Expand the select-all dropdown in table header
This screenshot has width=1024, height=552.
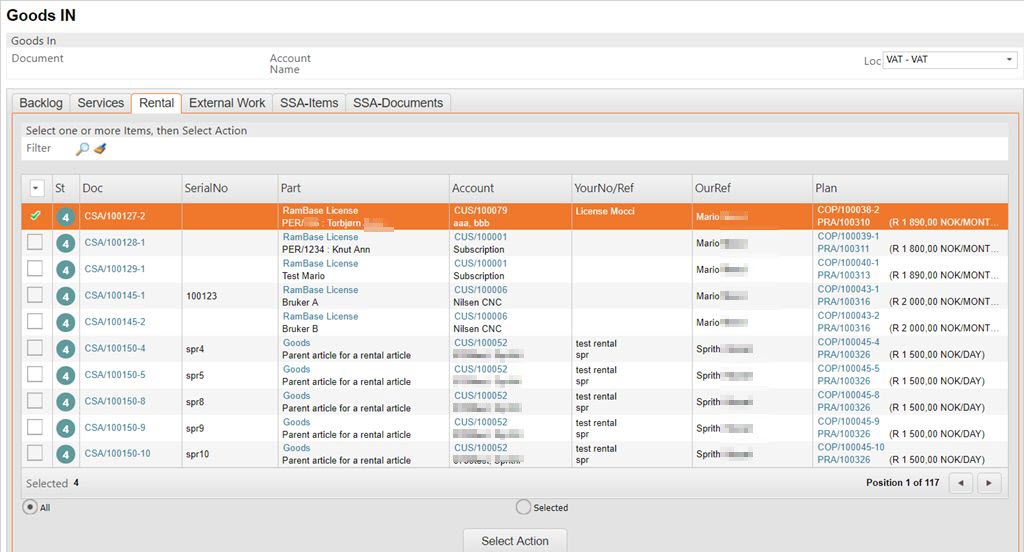pyautogui.click(x=37, y=188)
